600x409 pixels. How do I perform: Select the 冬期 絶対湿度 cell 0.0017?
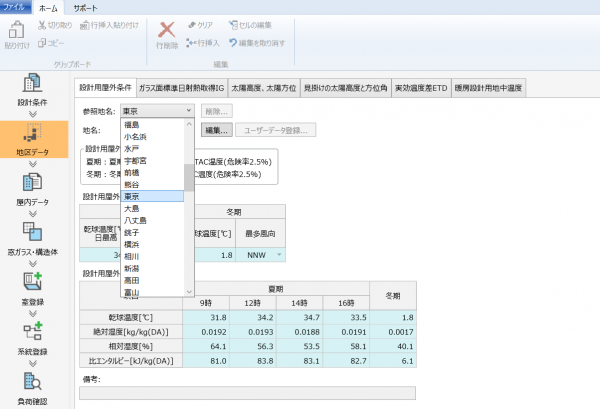point(393,332)
